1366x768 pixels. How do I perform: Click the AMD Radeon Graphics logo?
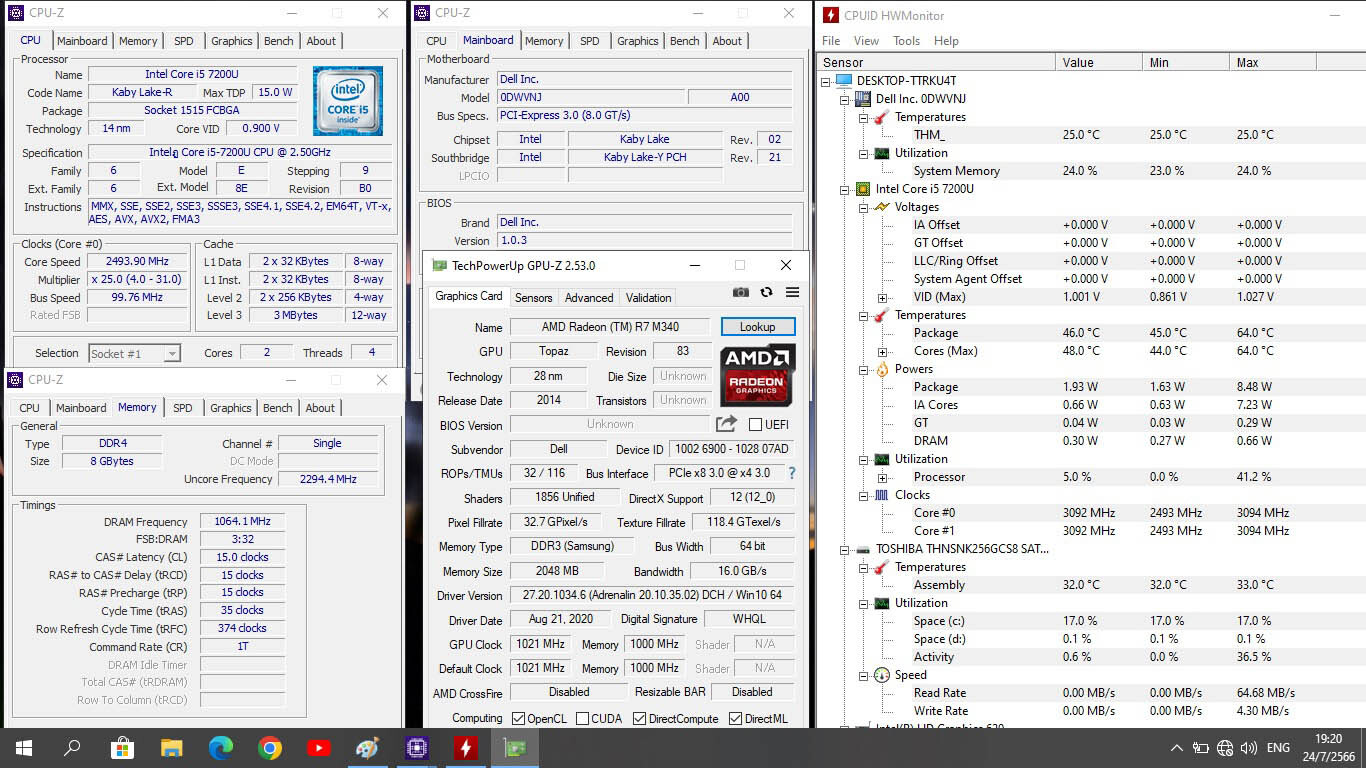coord(758,375)
